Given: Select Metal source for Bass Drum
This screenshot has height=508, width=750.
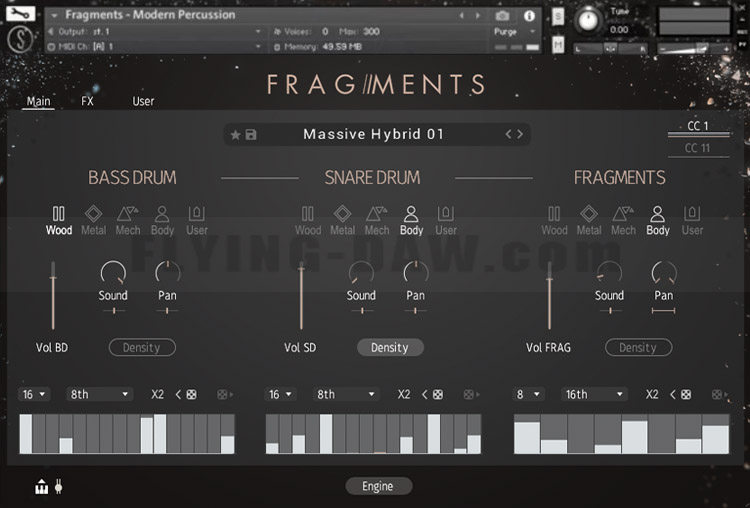Looking at the screenshot, I should pyautogui.click(x=93, y=221).
